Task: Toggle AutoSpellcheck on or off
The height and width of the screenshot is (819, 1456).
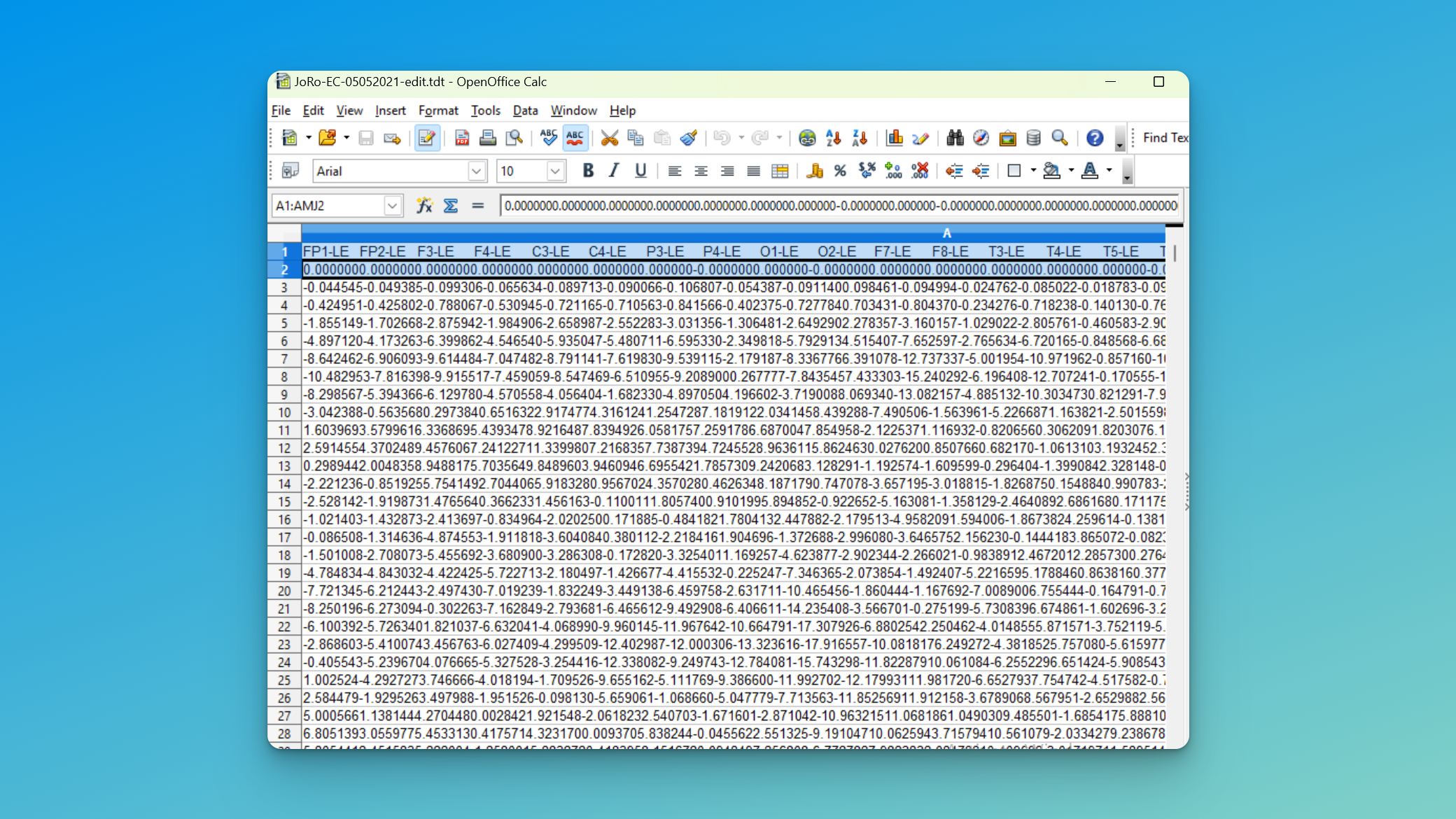Action: (575, 138)
